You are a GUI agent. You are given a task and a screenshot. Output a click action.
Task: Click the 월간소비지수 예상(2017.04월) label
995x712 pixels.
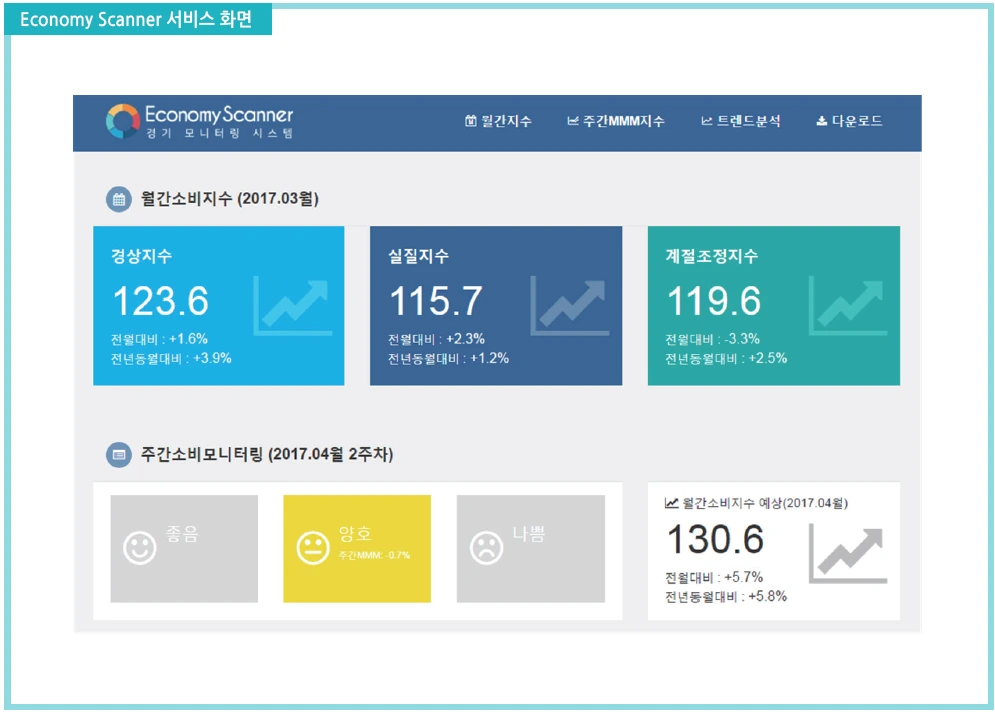point(765,503)
